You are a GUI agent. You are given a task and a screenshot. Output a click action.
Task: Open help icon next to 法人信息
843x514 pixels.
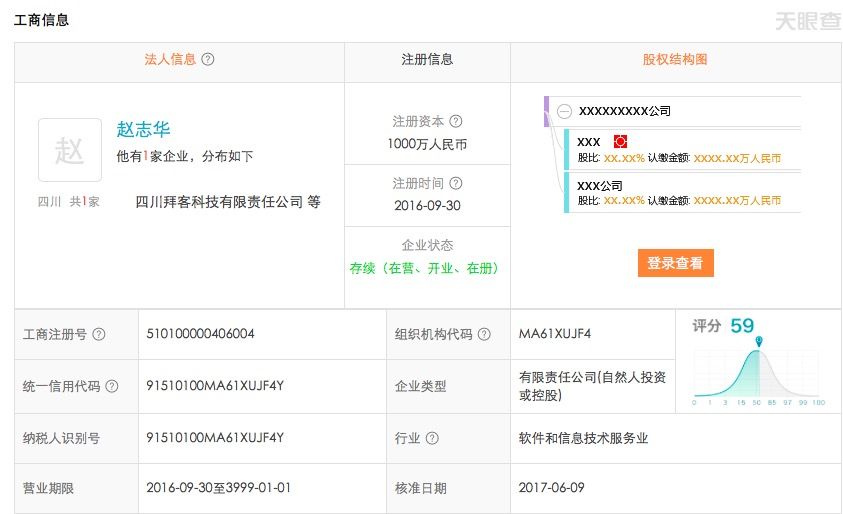tap(208, 59)
